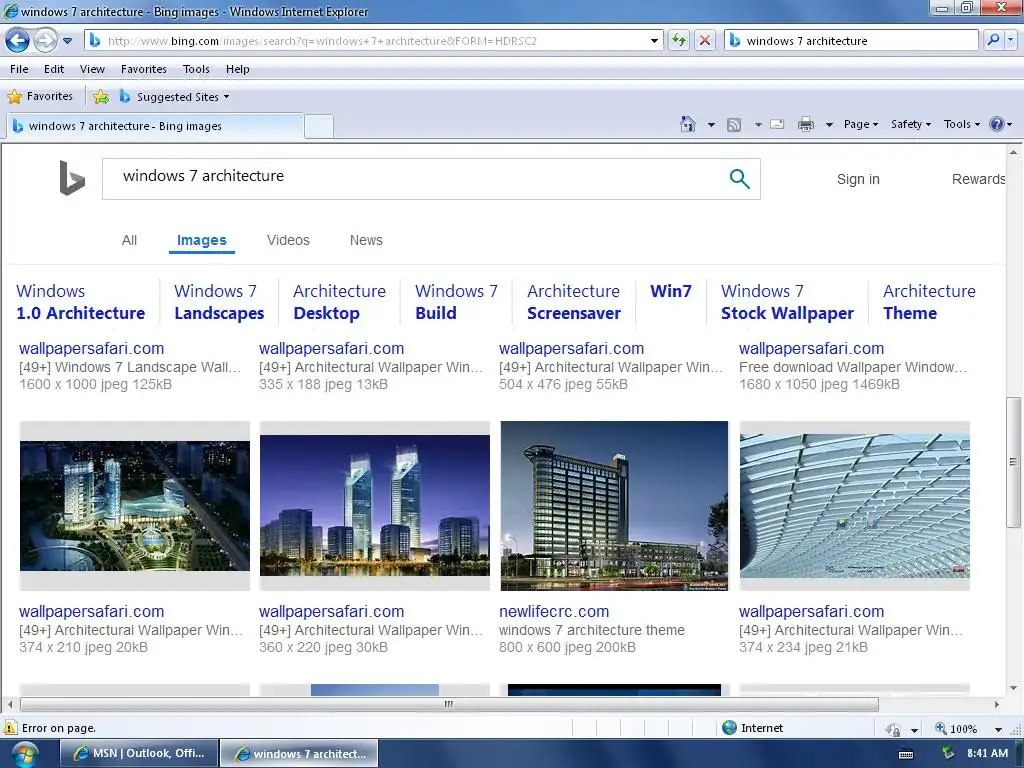Click the Rewards link
The width and height of the screenshot is (1024, 768).
coord(978,179)
